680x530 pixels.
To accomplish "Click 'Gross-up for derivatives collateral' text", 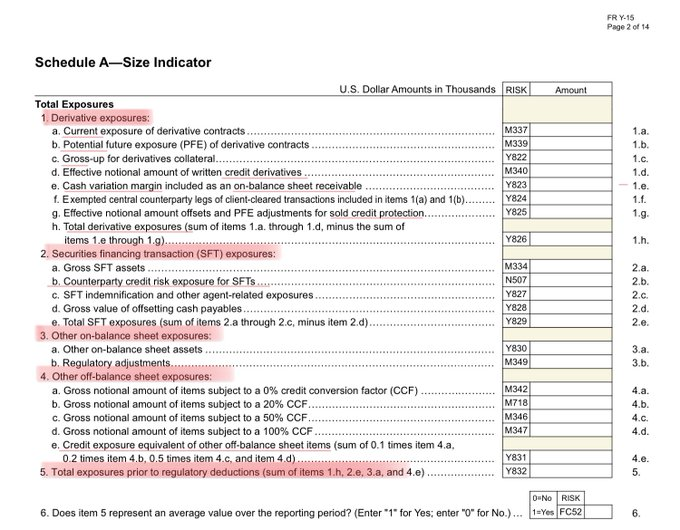I will pos(139,158).
